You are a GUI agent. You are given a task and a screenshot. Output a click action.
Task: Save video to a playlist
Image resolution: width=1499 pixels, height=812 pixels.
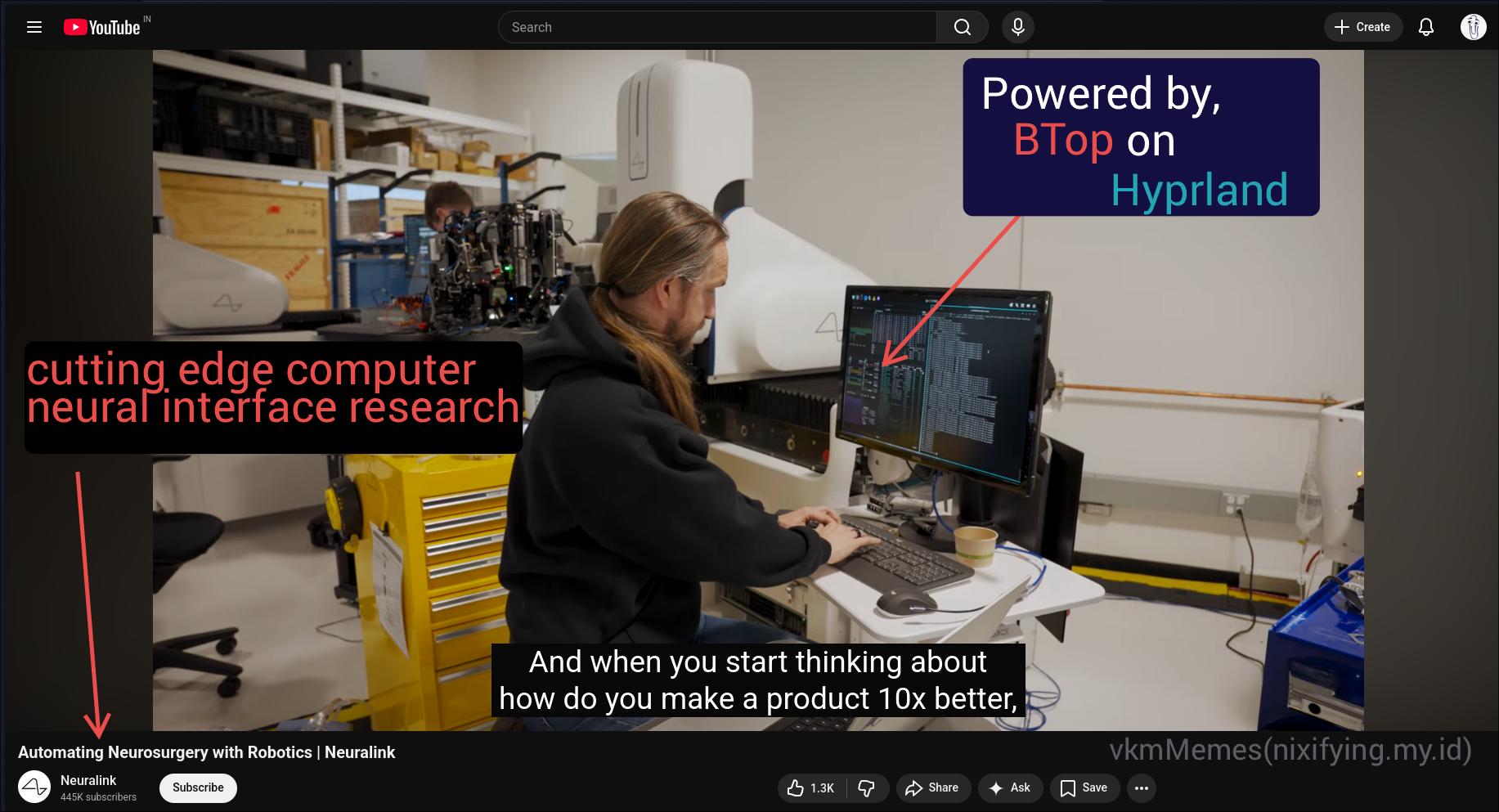click(x=1084, y=788)
